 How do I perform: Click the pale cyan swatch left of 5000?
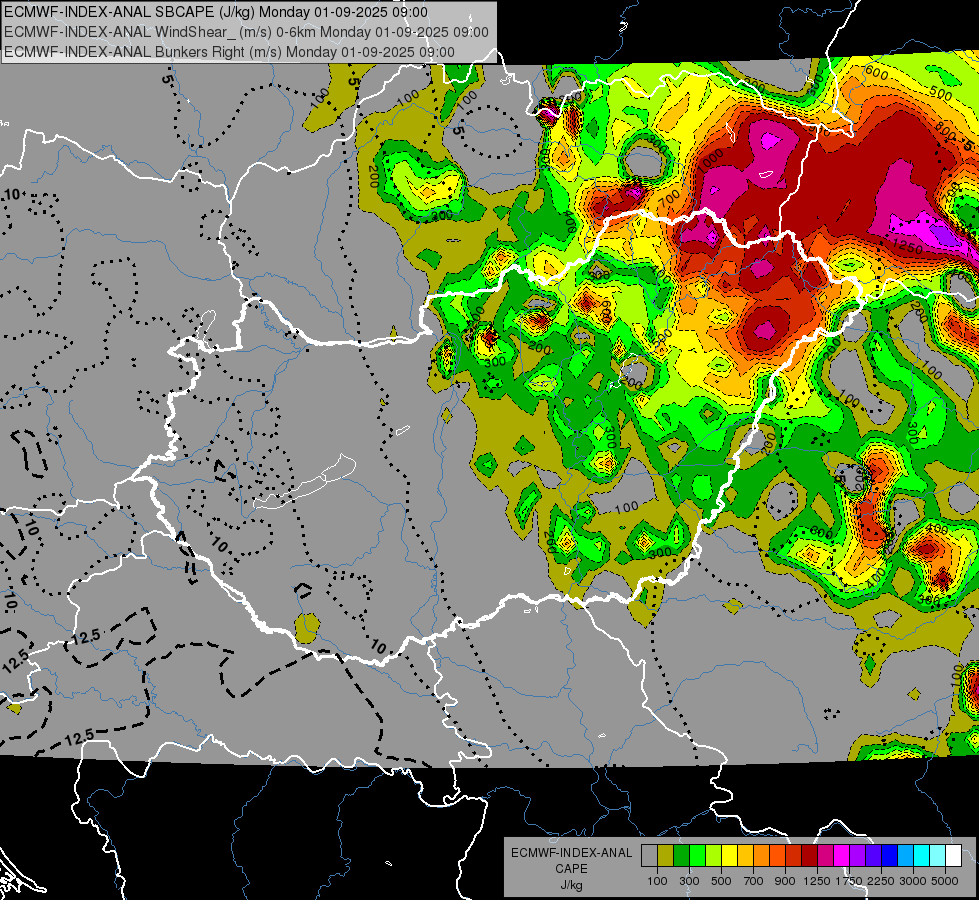coord(938,855)
